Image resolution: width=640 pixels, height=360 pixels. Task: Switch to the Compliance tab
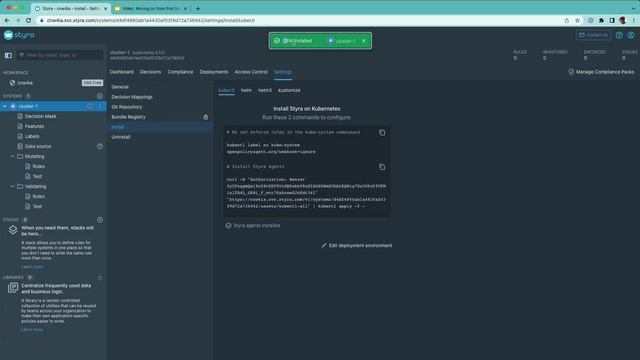click(180, 72)
